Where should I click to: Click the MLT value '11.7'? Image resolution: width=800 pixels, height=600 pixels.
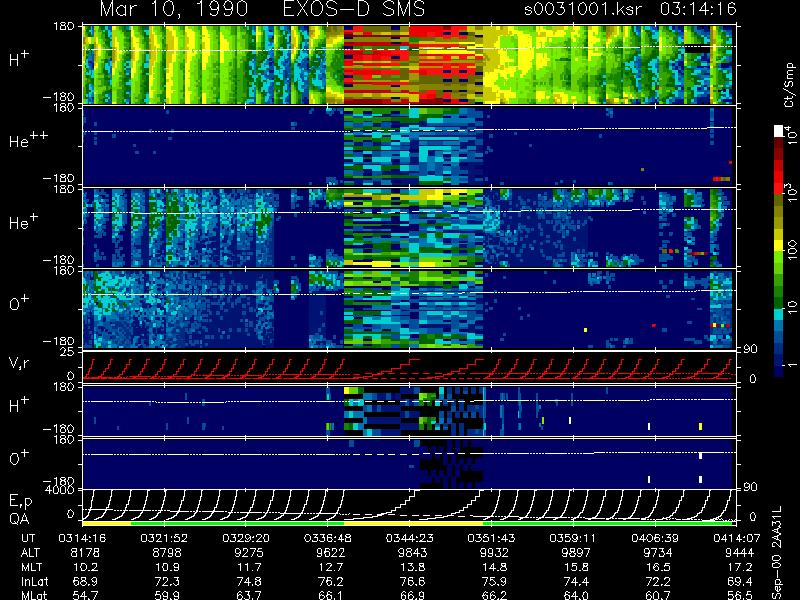tap(249, 567)
